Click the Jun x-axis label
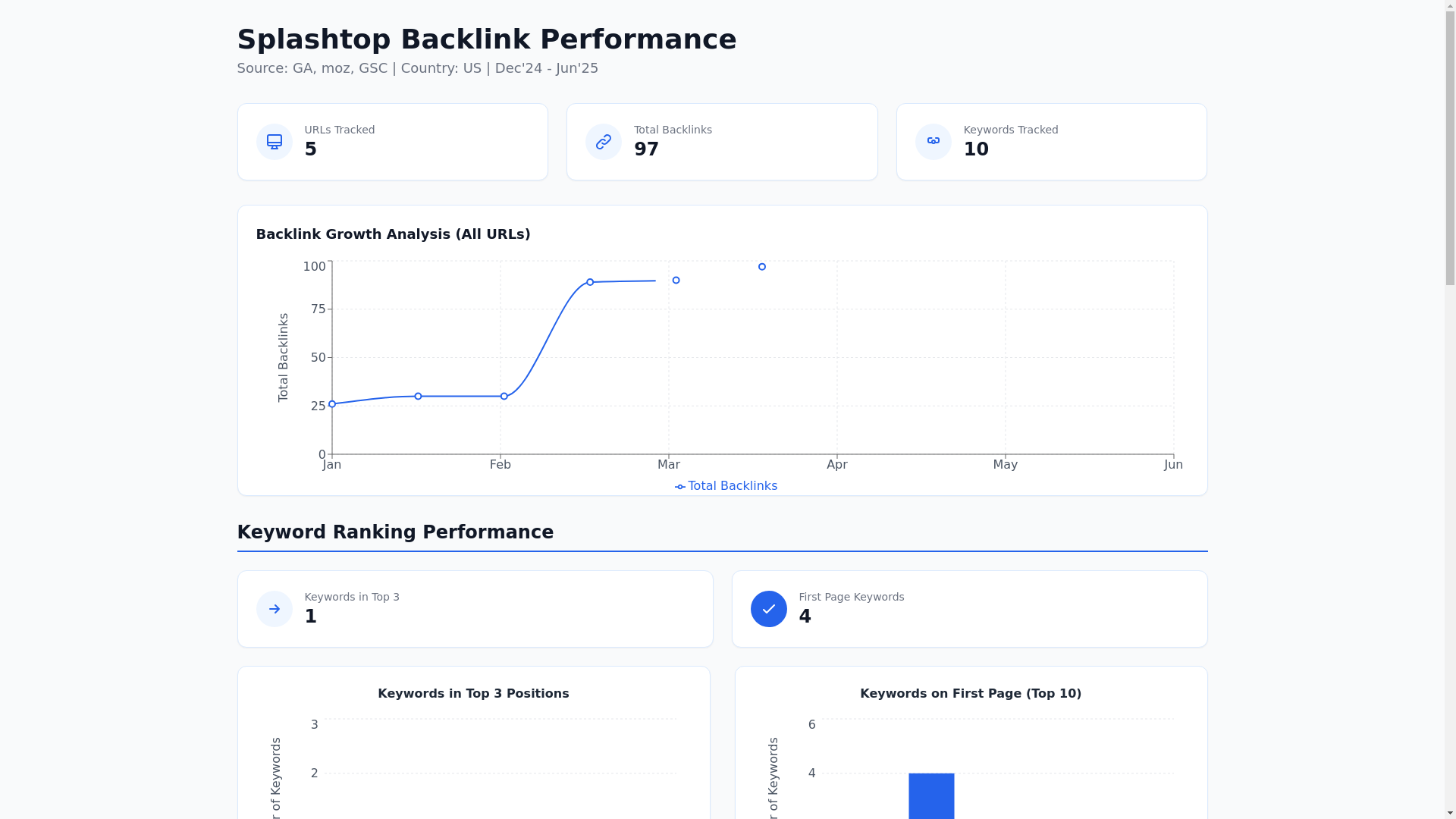The height and width of the screenshot is (819, 1456). click(1173, 465)
